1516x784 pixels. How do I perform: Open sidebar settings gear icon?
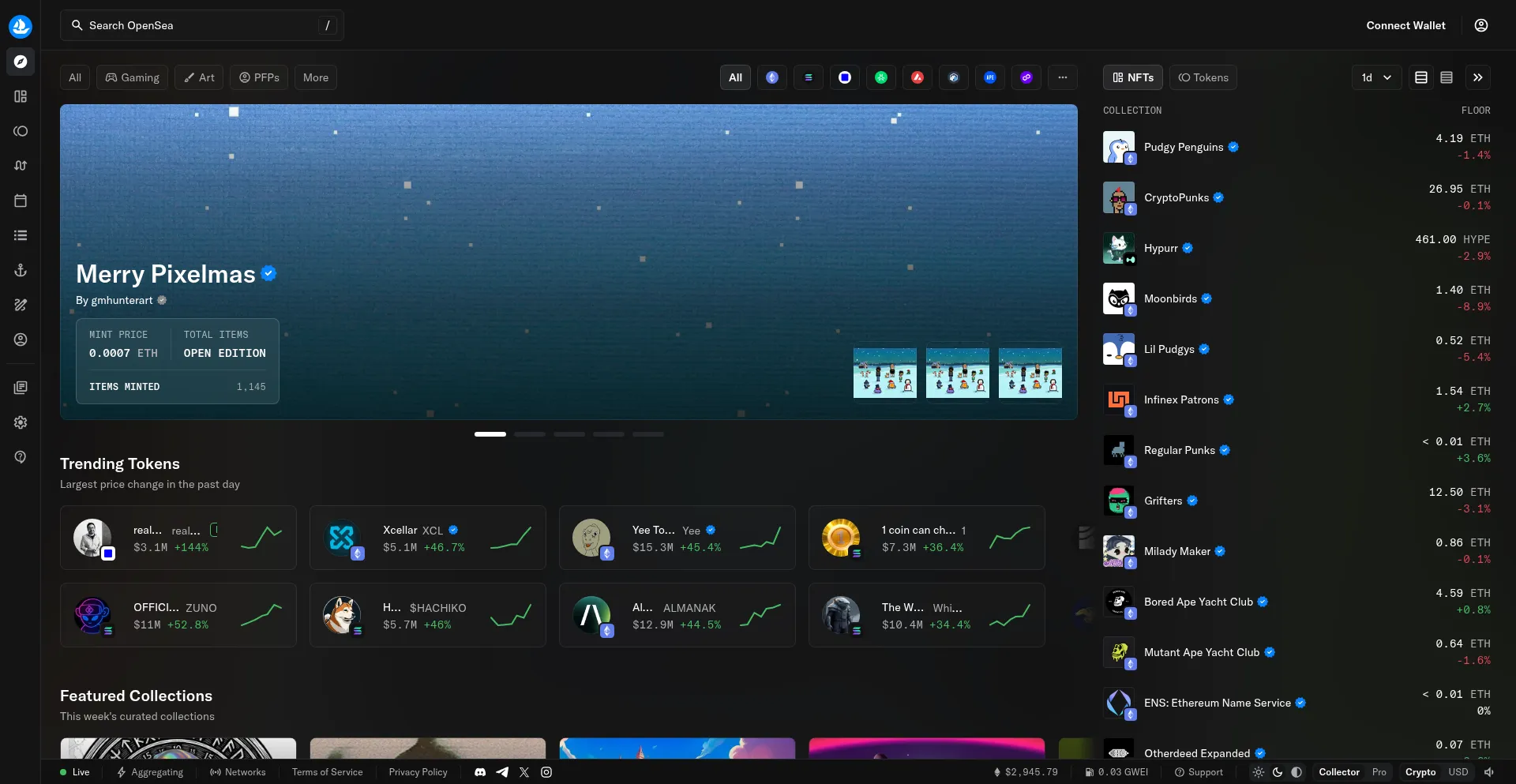[x=21, y=422]
